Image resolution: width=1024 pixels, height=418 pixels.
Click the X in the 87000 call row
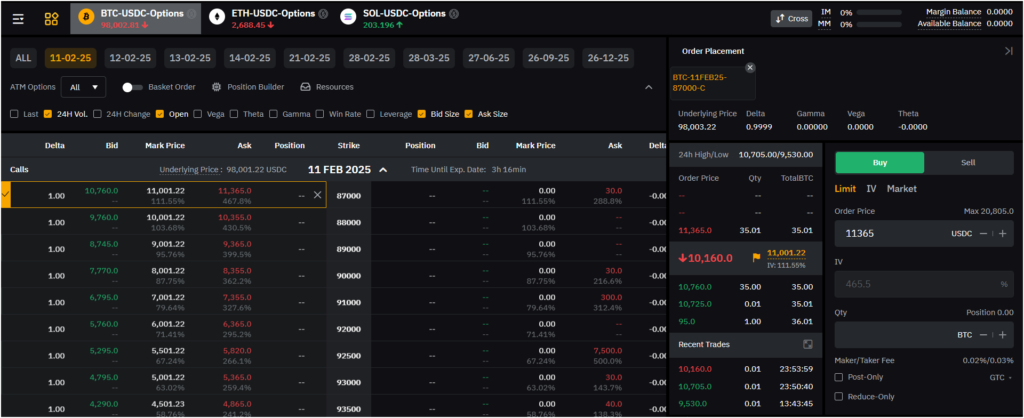pos(317,195)
